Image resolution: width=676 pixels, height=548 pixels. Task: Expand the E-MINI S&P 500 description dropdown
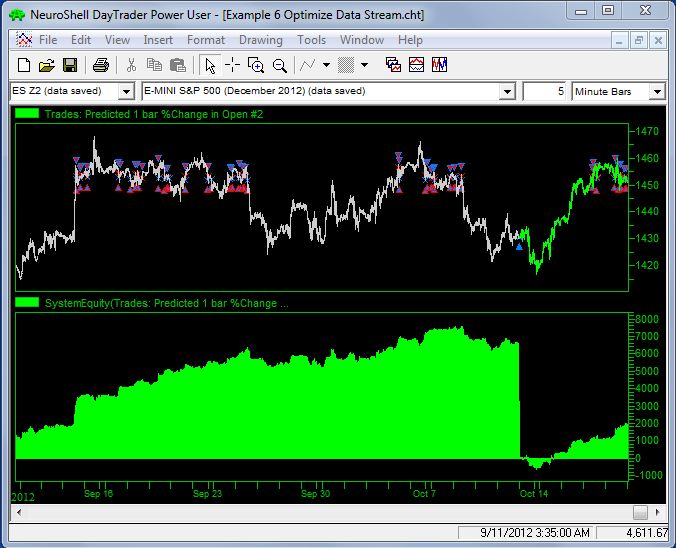[x=507, y=91]
